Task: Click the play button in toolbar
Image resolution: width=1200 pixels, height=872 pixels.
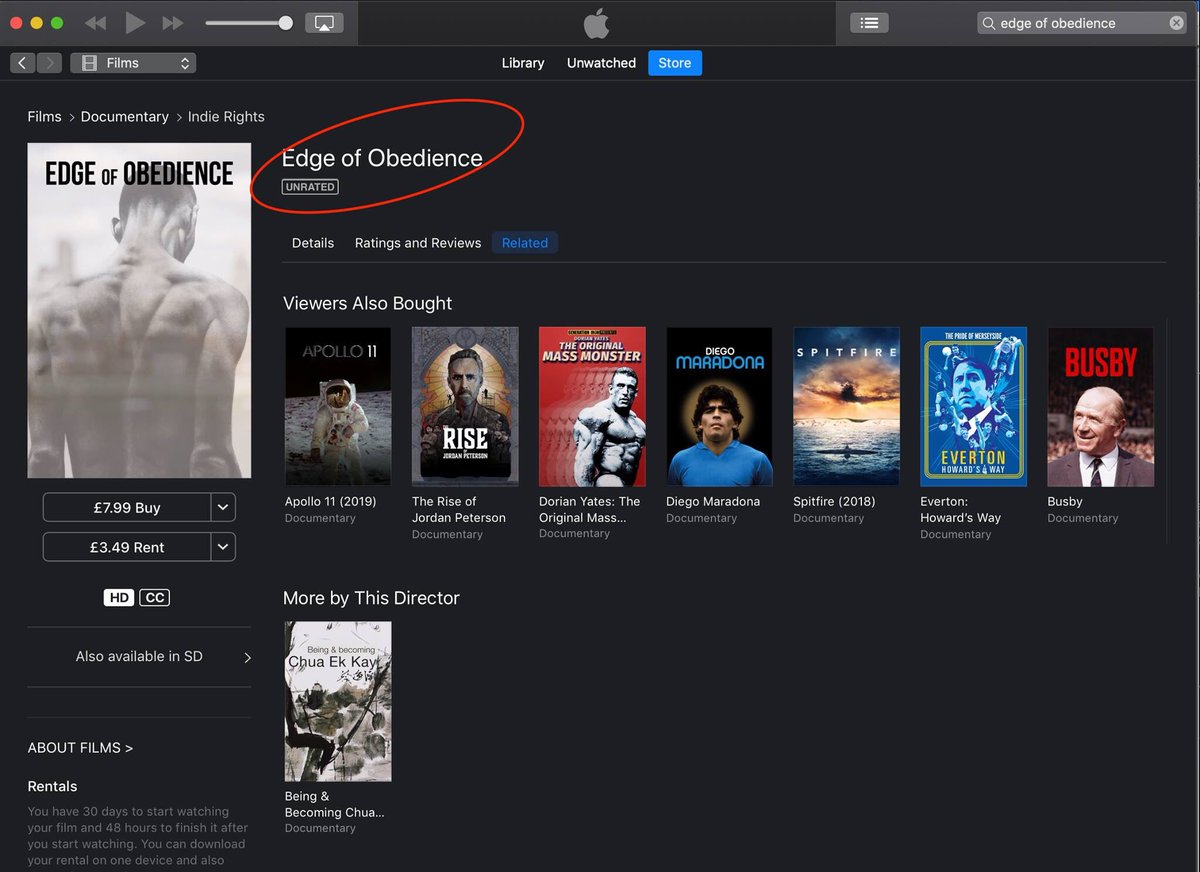Action: pyautogui.click(x=135, y=23)
